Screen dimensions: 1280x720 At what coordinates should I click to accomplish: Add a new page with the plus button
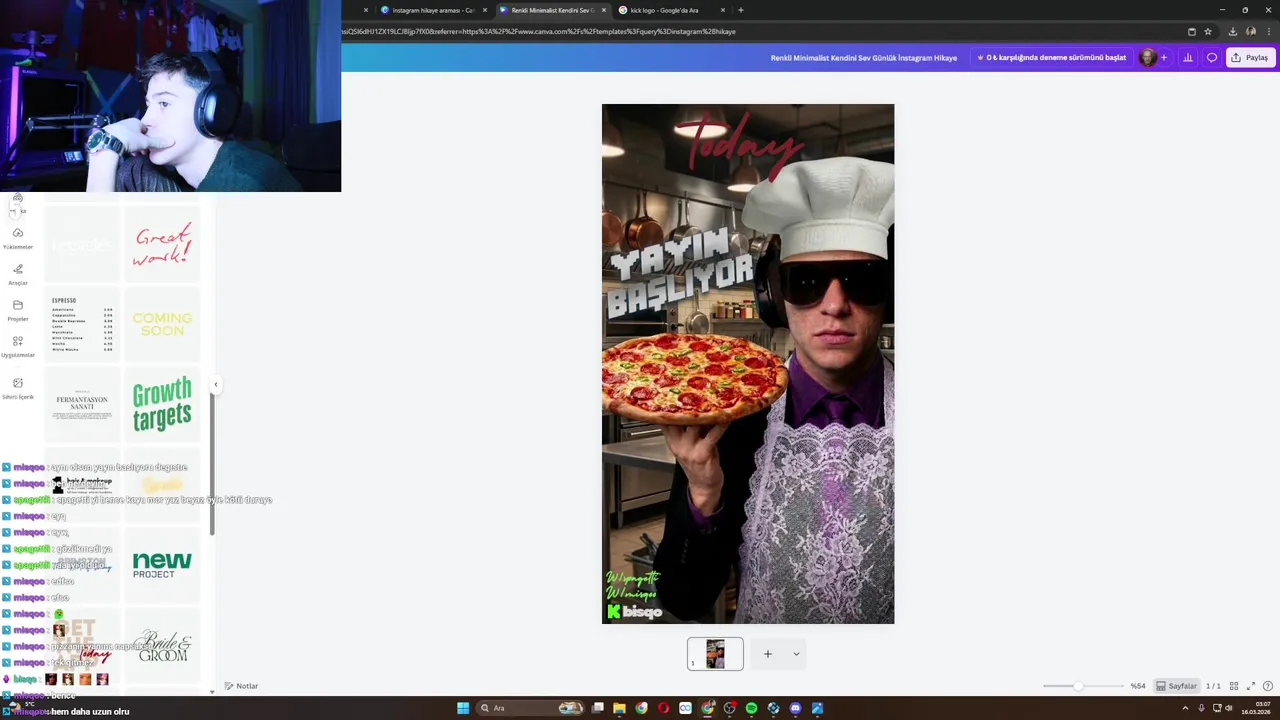click(x=767, y=654)
